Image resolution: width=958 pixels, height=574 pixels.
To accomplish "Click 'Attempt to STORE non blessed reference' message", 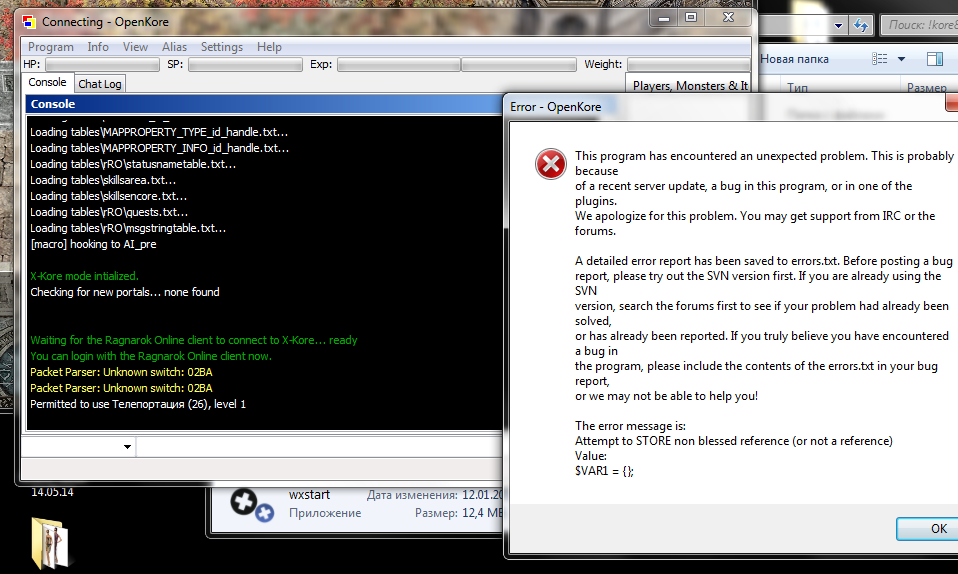I will [733, 441].
